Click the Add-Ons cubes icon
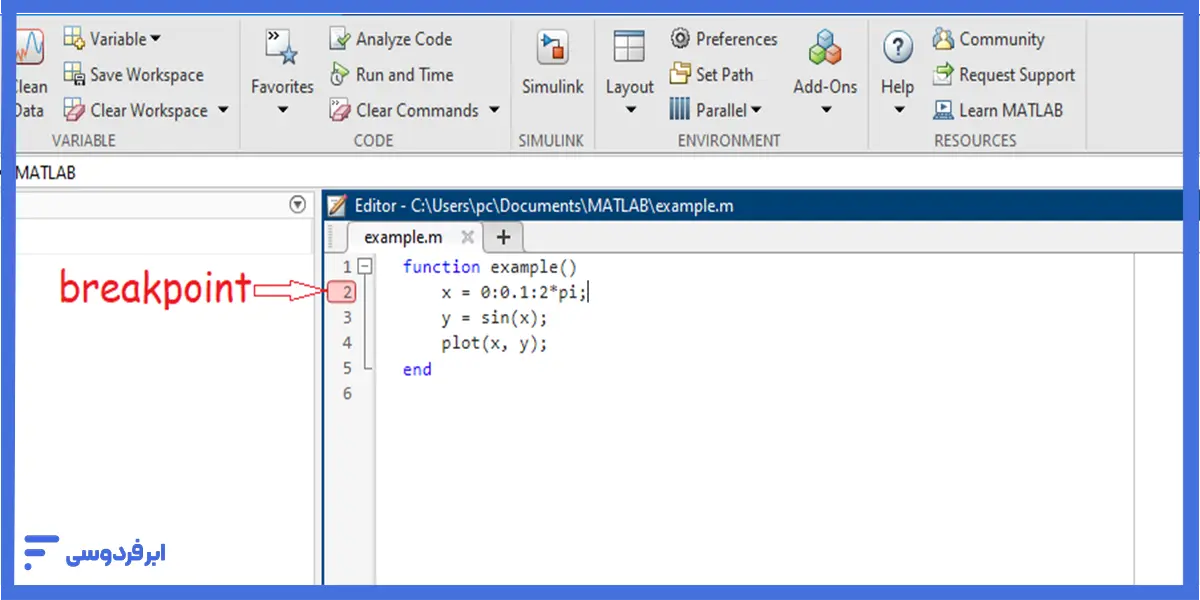Screen dimensions: 1200x600 tap(825, 48)
